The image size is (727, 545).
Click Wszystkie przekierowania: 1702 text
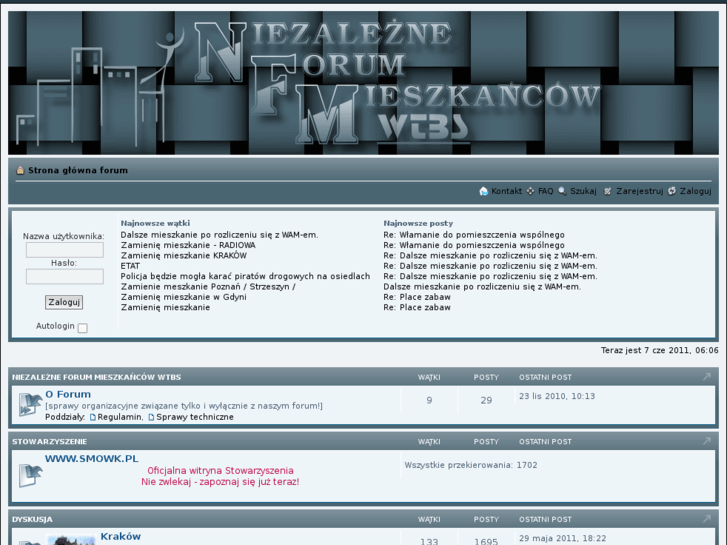(x=471, y=465)
